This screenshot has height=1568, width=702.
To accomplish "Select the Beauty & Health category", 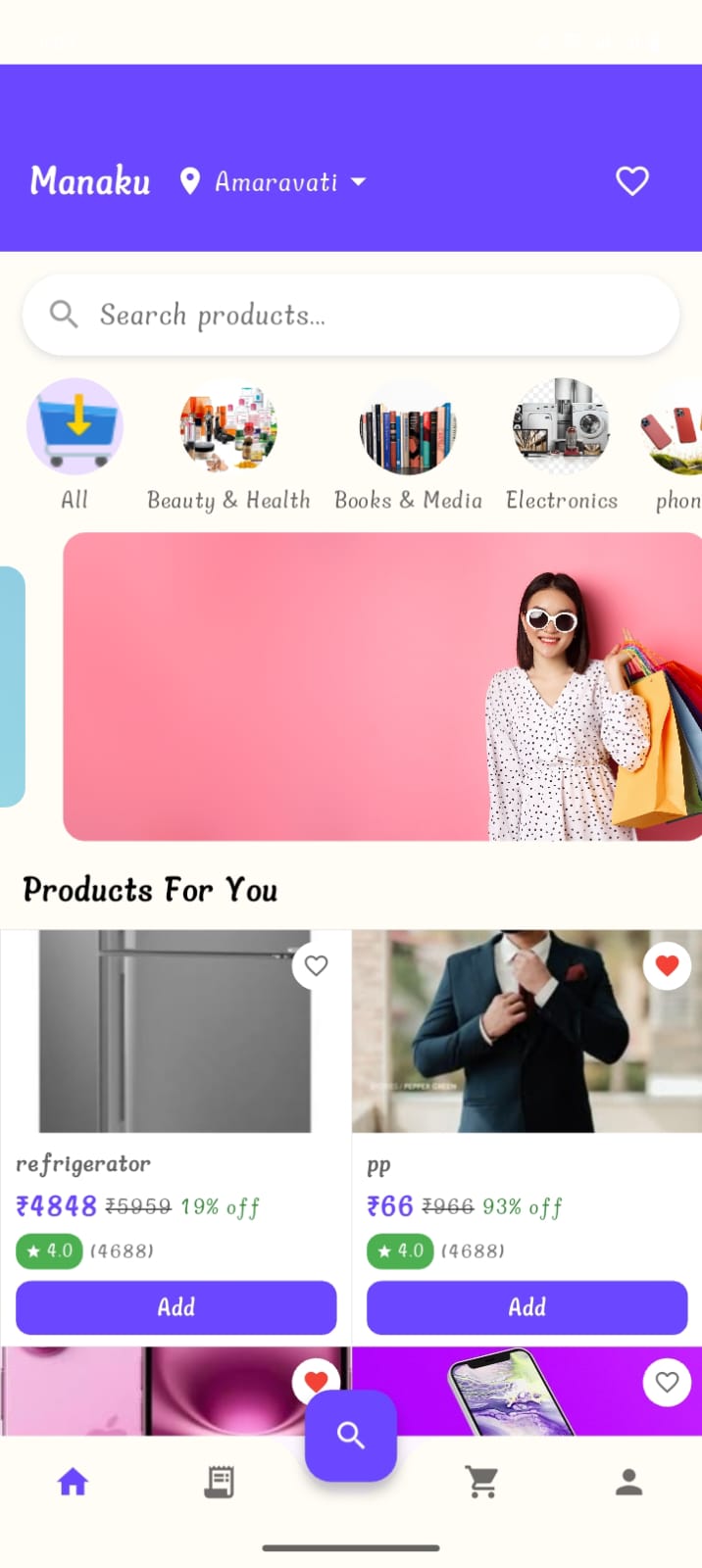I will [x=228, y=445].
